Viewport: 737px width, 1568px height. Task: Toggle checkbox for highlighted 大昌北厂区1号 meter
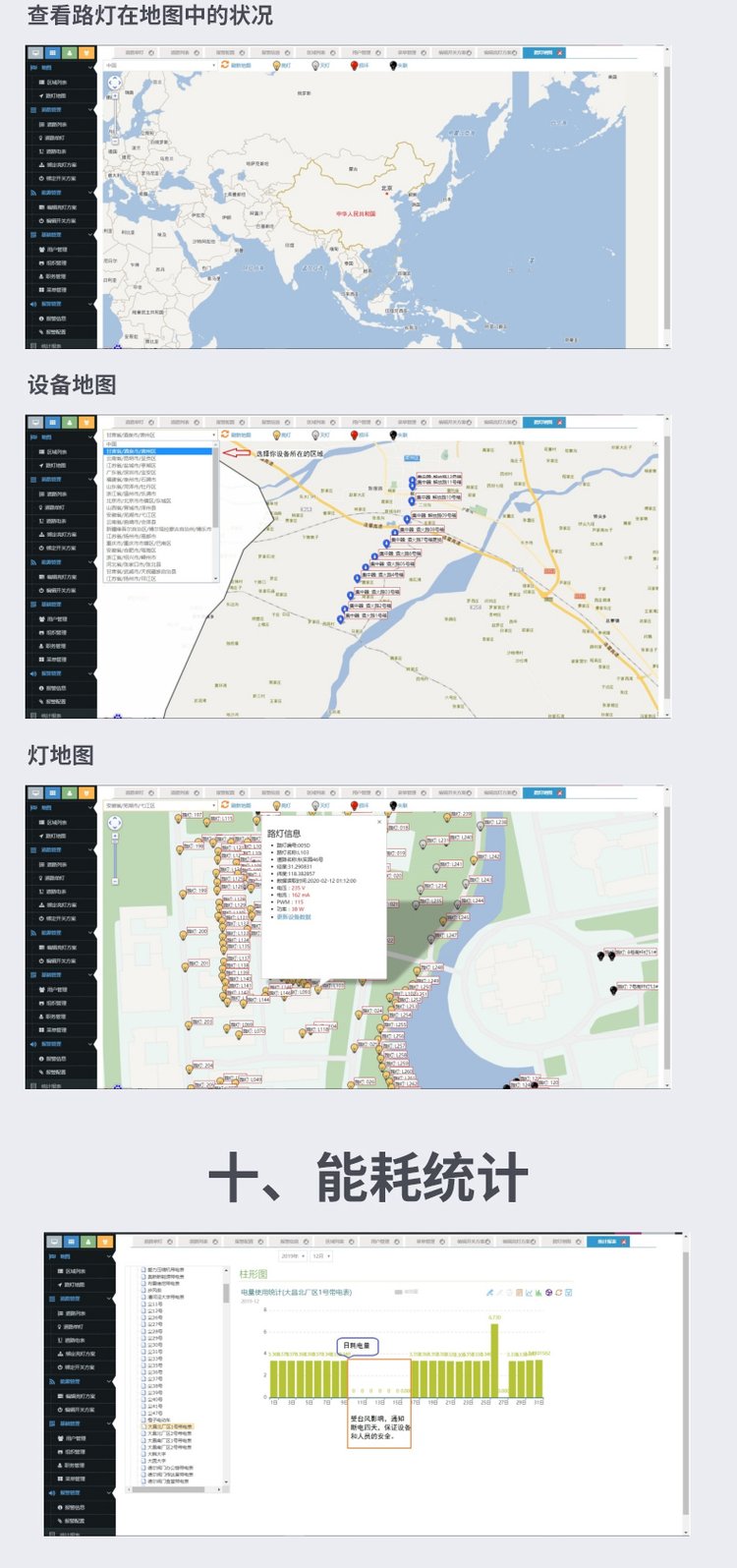point(143,1426)
